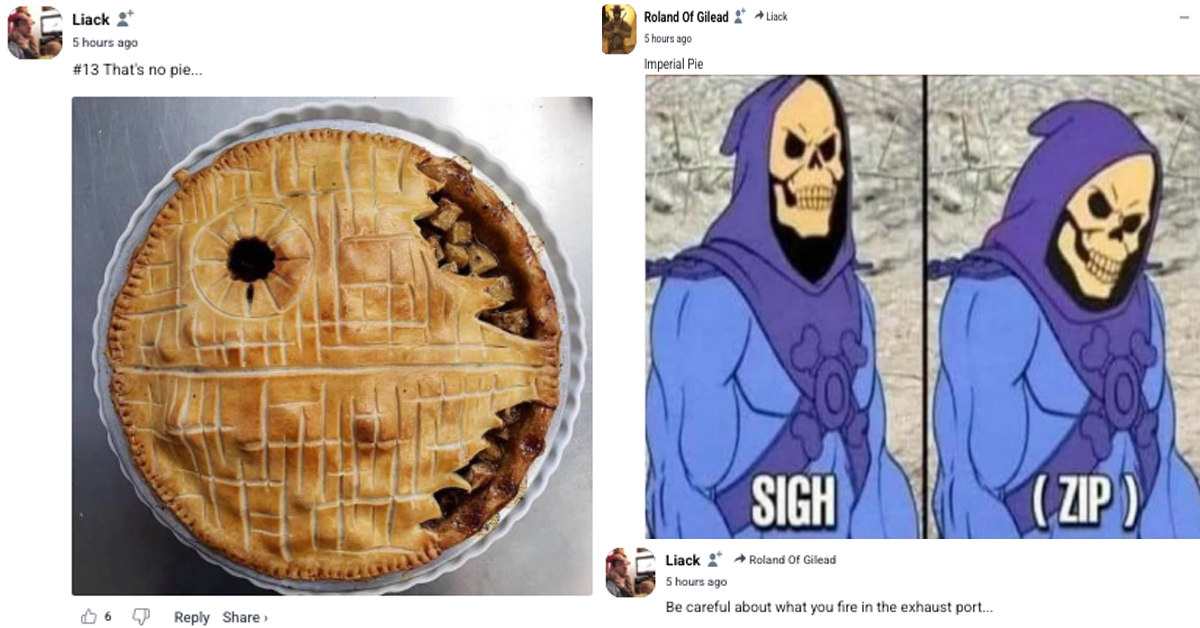This screenshot has width=1200, height=628.
Task: Collapse Roland Of Gilead's comment thread with the dash
Action: click(x=1184, y=17)
